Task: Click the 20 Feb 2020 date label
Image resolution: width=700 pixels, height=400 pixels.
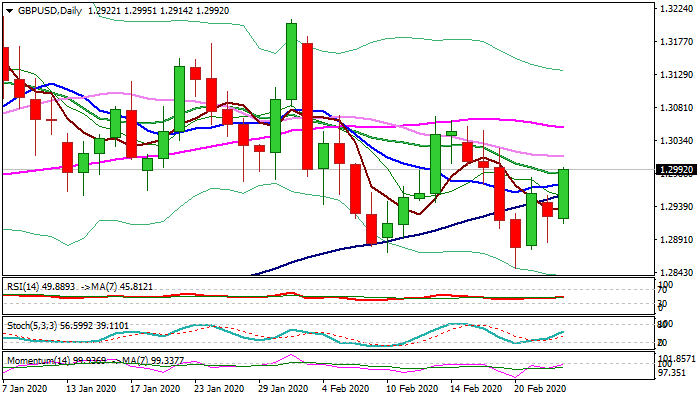Action: point(540,388)
